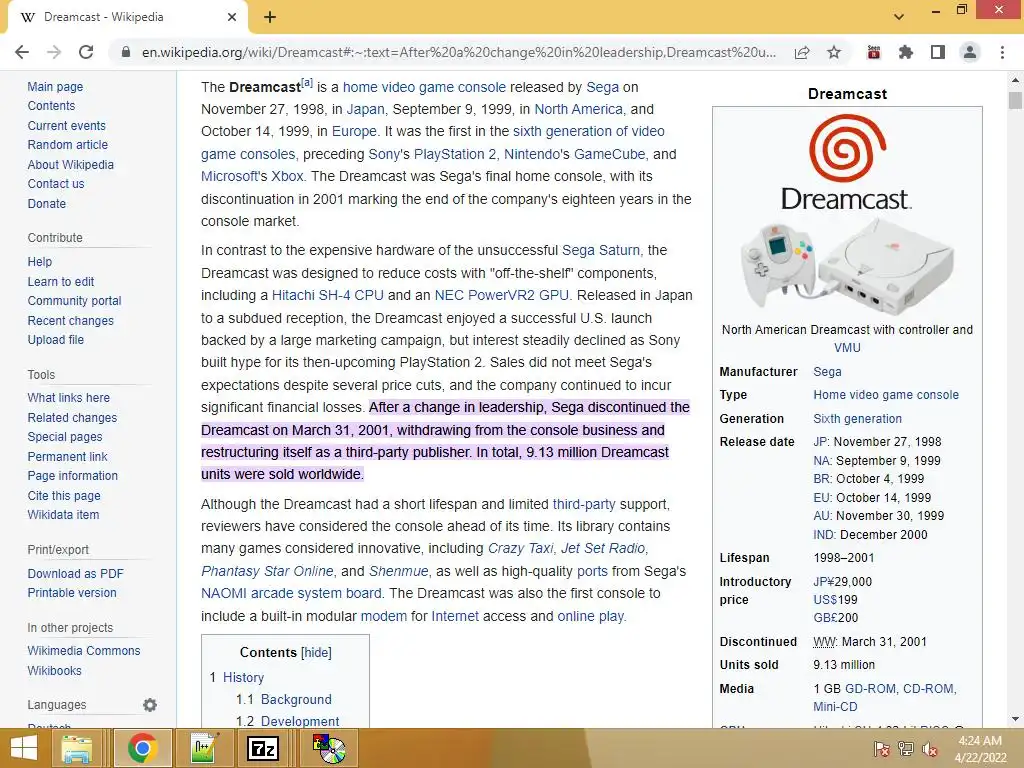The height and width of the screenshot is (768, 1024).
Task: Open the Wikibooks project link
Action: (x=54, y=671)
